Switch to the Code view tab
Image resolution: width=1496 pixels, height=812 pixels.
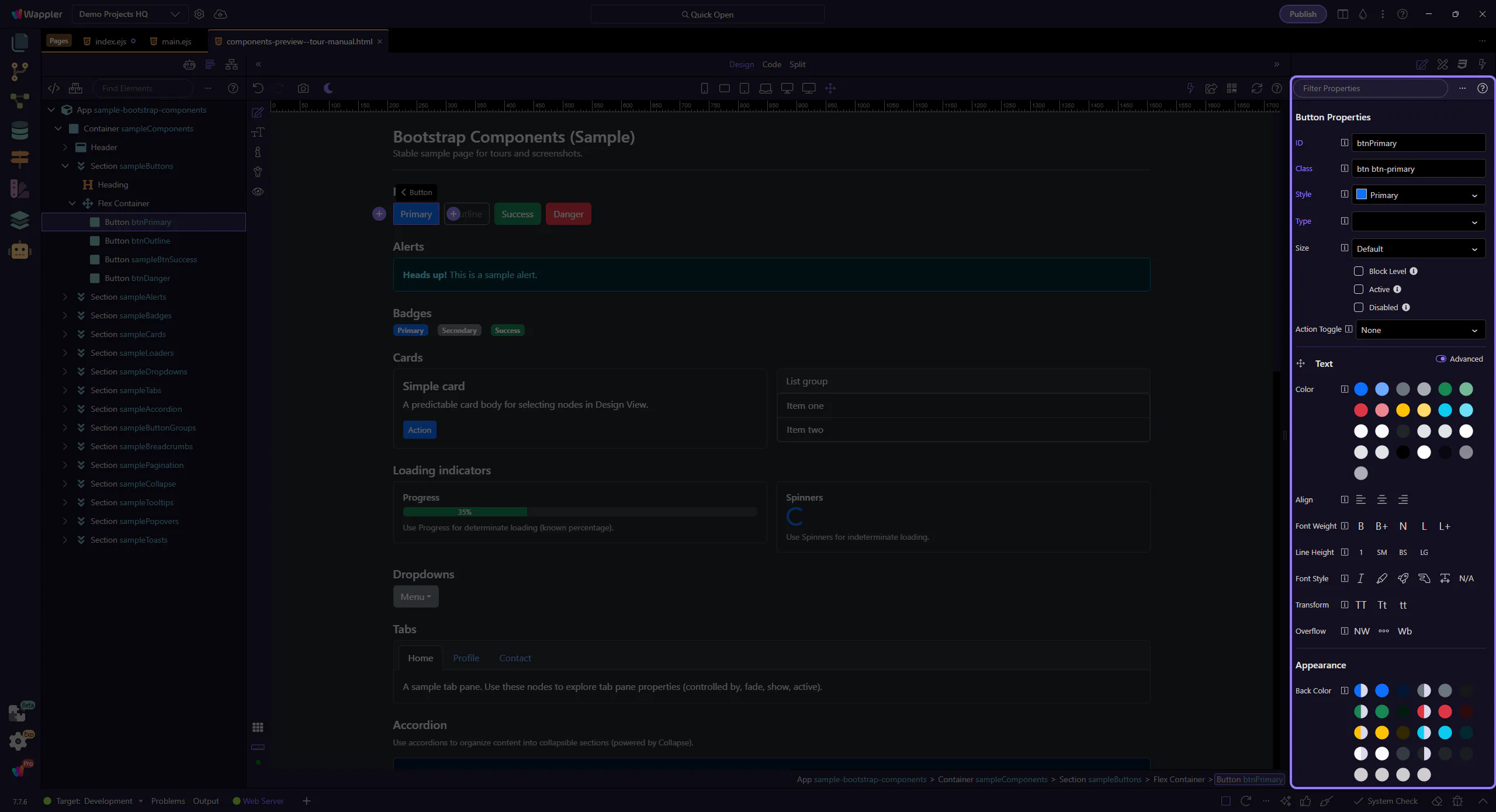[771, 64]
